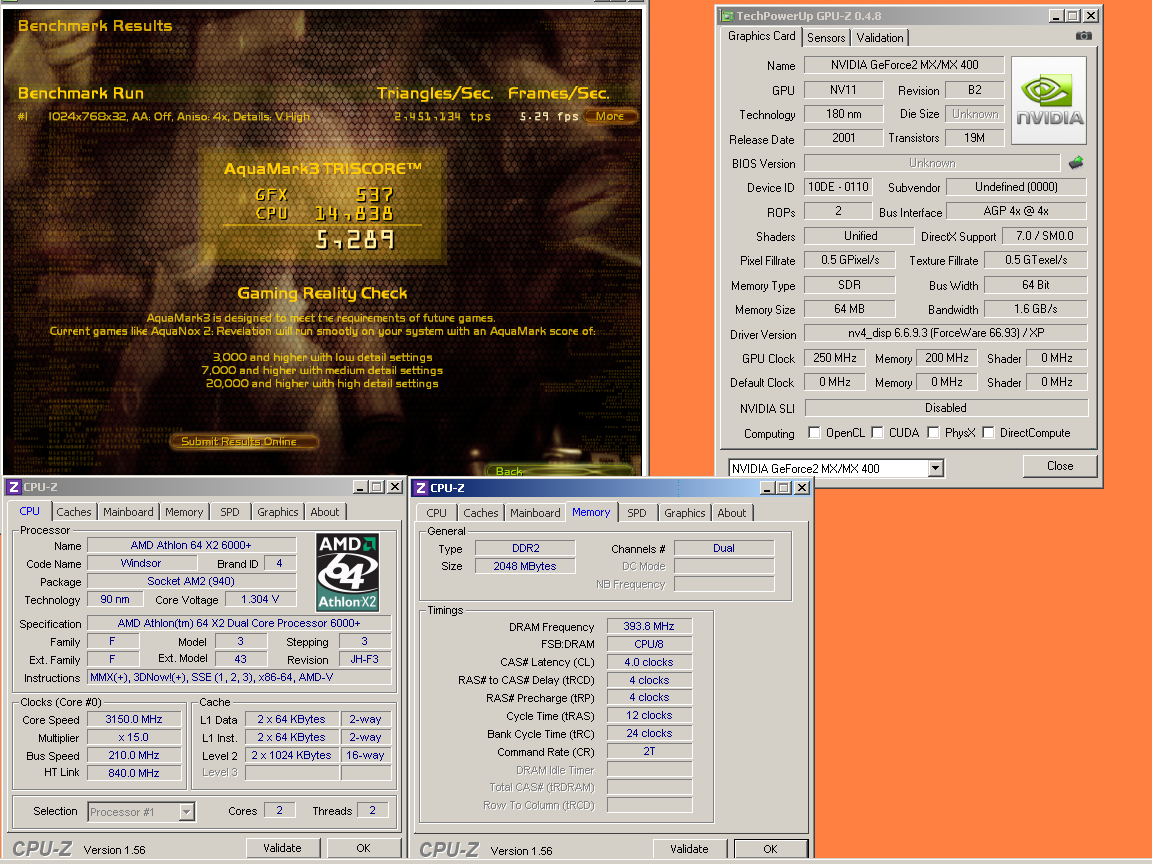The width and height of the screenshot is (1152, 864).
Task: Select the CPU tab in right CPU-Z
Action: (436, 513)
